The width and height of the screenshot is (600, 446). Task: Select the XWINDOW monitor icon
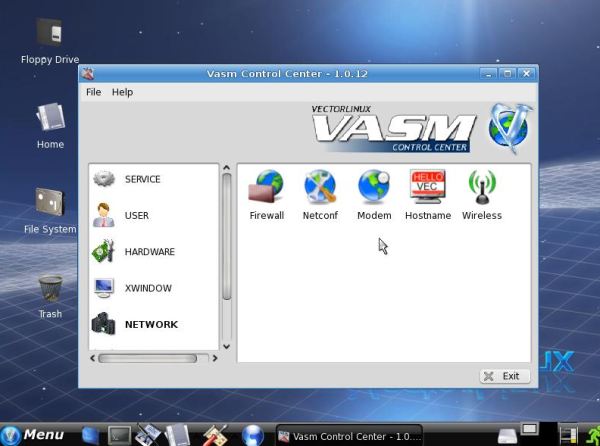(x=104, y=288)
